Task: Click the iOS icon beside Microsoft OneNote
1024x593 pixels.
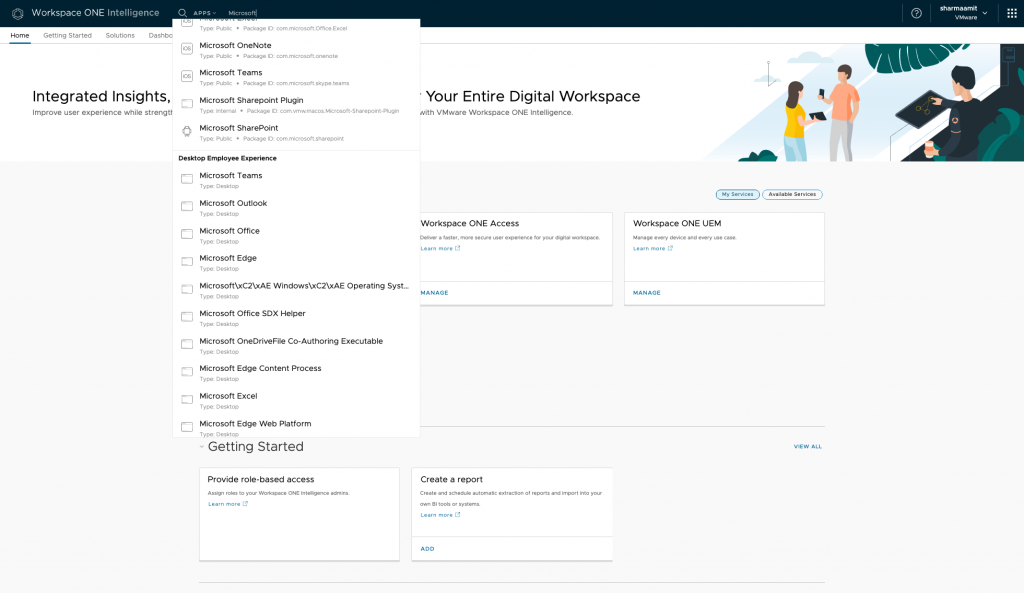Action: click(x=187, y=49)
